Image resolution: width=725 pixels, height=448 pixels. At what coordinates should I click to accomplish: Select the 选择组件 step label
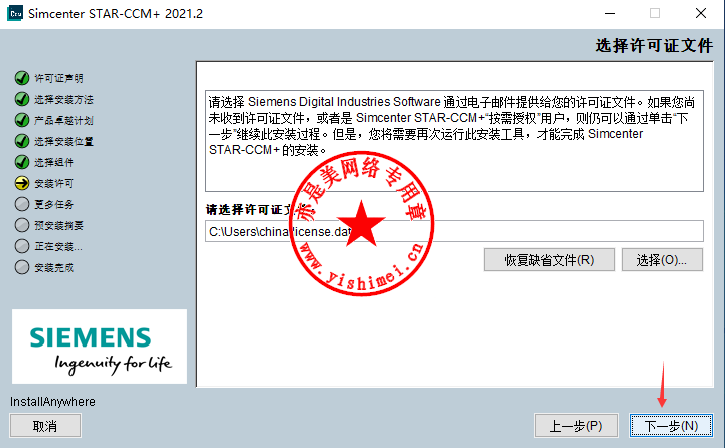[x=54, y=162]
